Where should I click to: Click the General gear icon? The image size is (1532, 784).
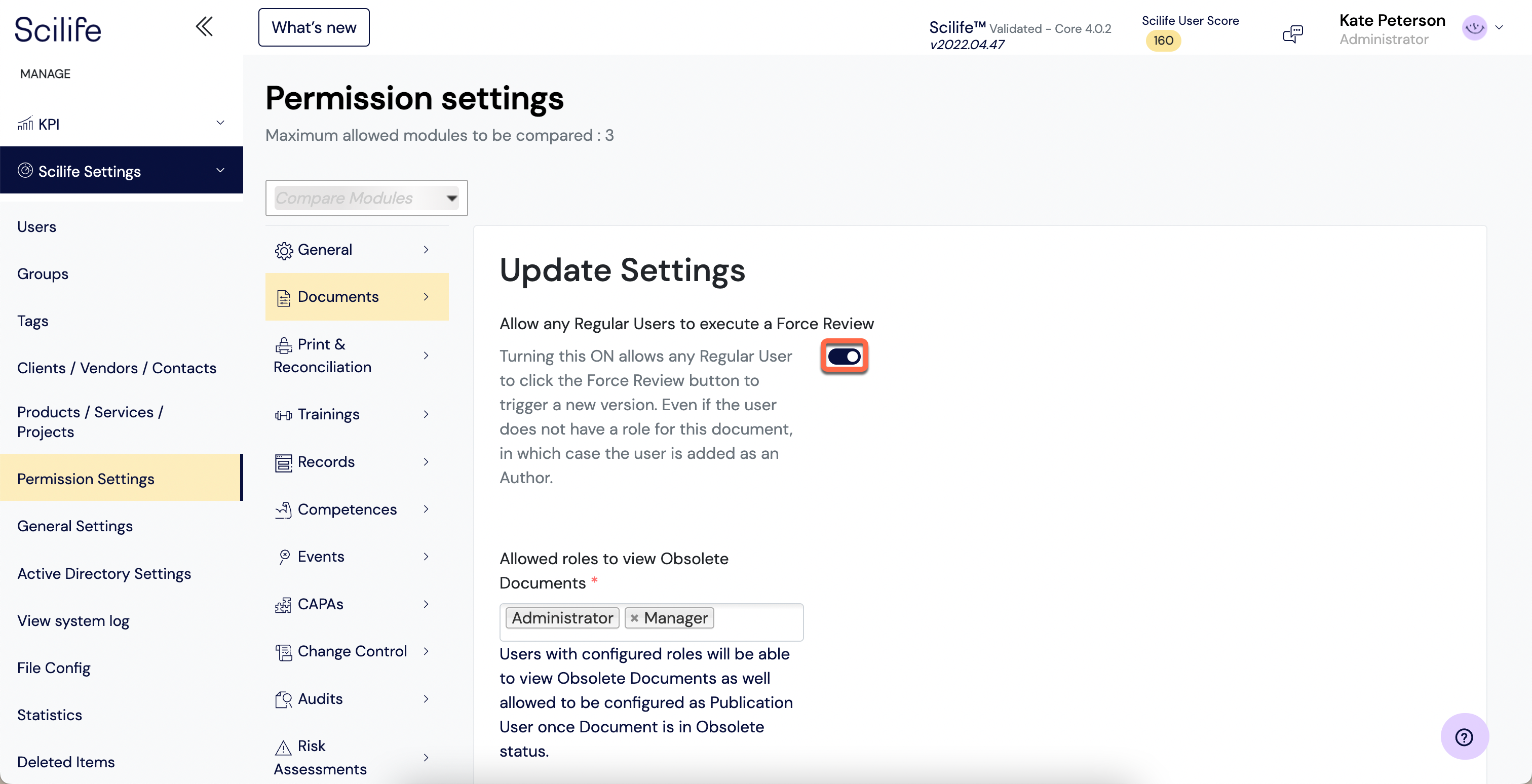click(284, 251)
